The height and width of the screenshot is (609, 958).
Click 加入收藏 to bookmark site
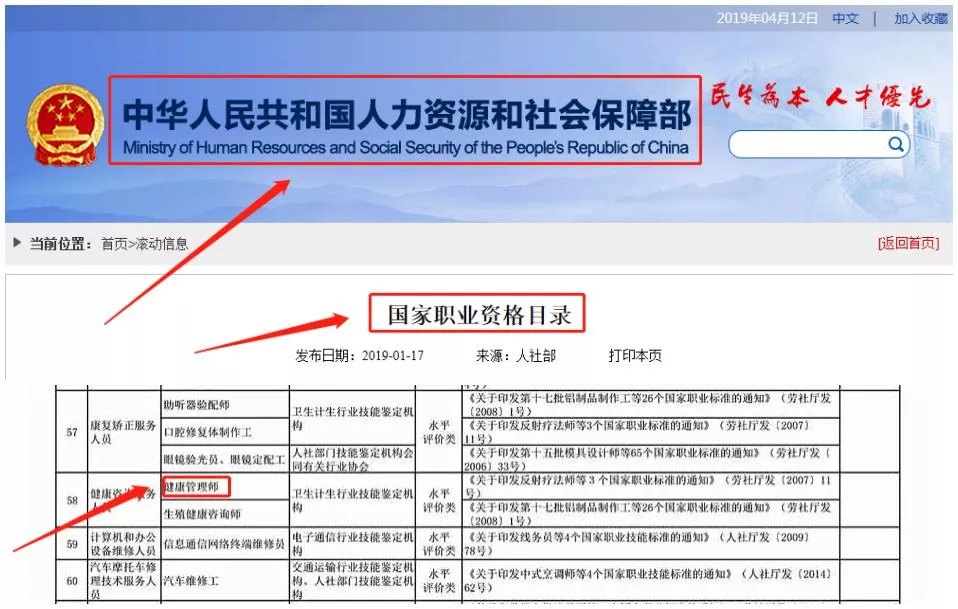click(x=920, y=19)
